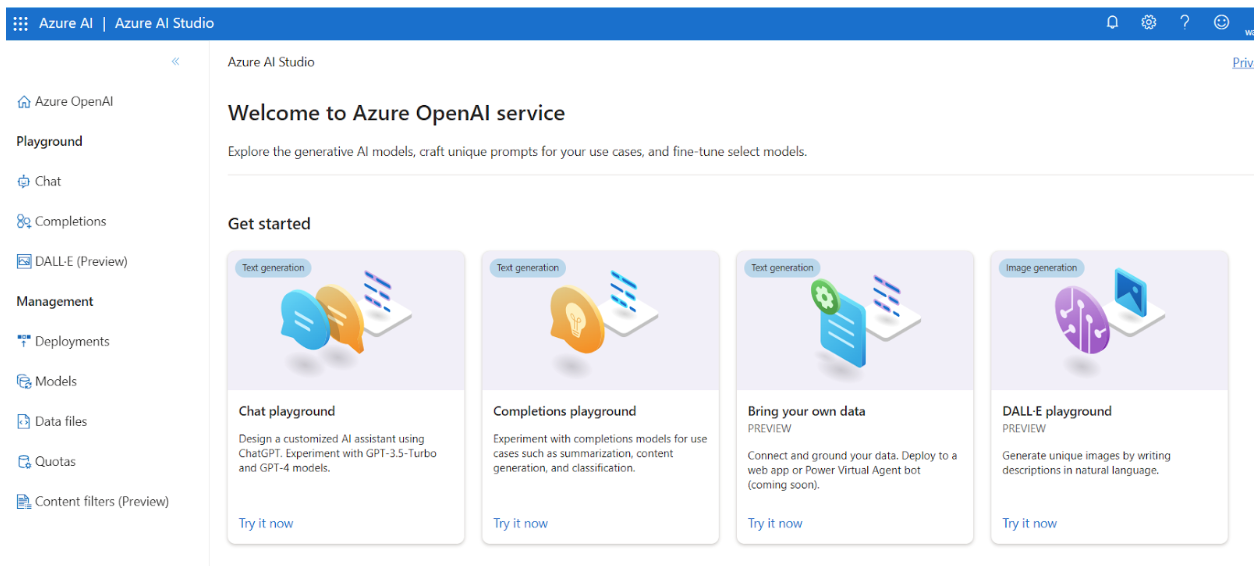Viewport: 1259px width, 566px height.
Task: Click Try it now under Completions playground
Action: (x=520, y=523)
